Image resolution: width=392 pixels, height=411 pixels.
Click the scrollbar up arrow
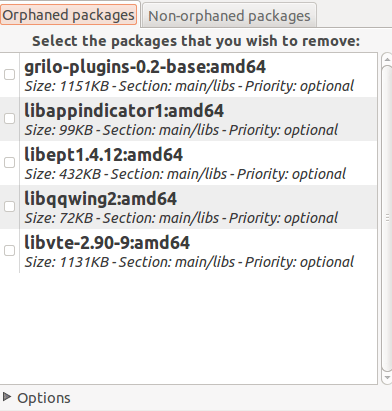click(387, 59)
